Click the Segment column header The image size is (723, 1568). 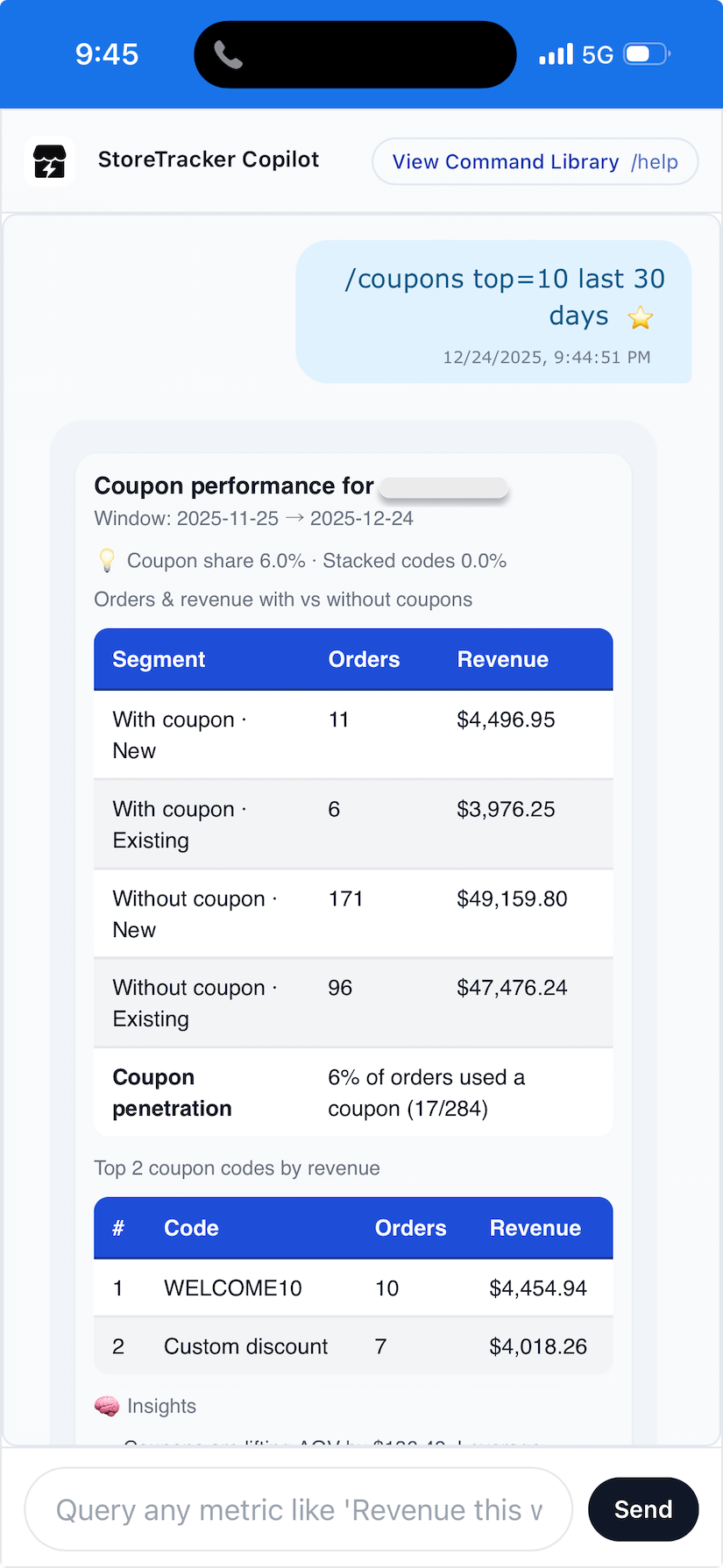click(x=159, y=660)
